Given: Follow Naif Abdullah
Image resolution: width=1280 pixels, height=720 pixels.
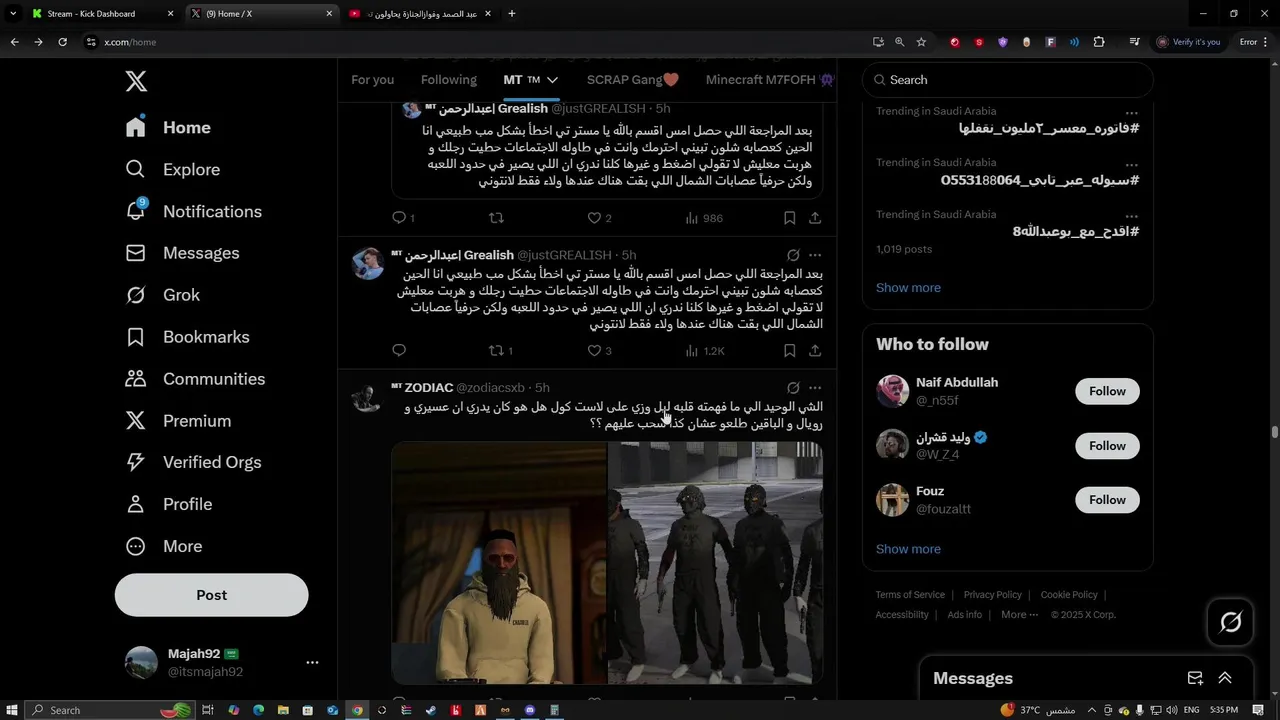Looking at the screenshot, I should [1107, 391].
